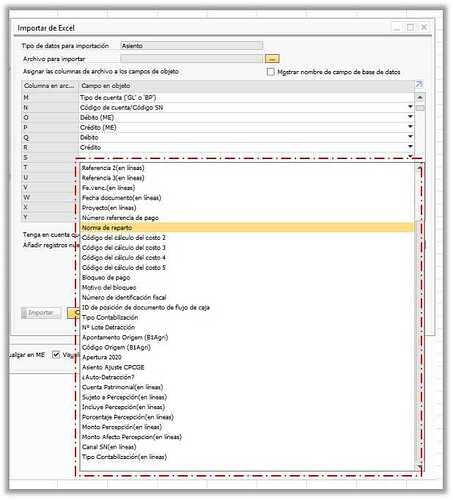Click the 'Archivo para importar' input field

point(192,59)
